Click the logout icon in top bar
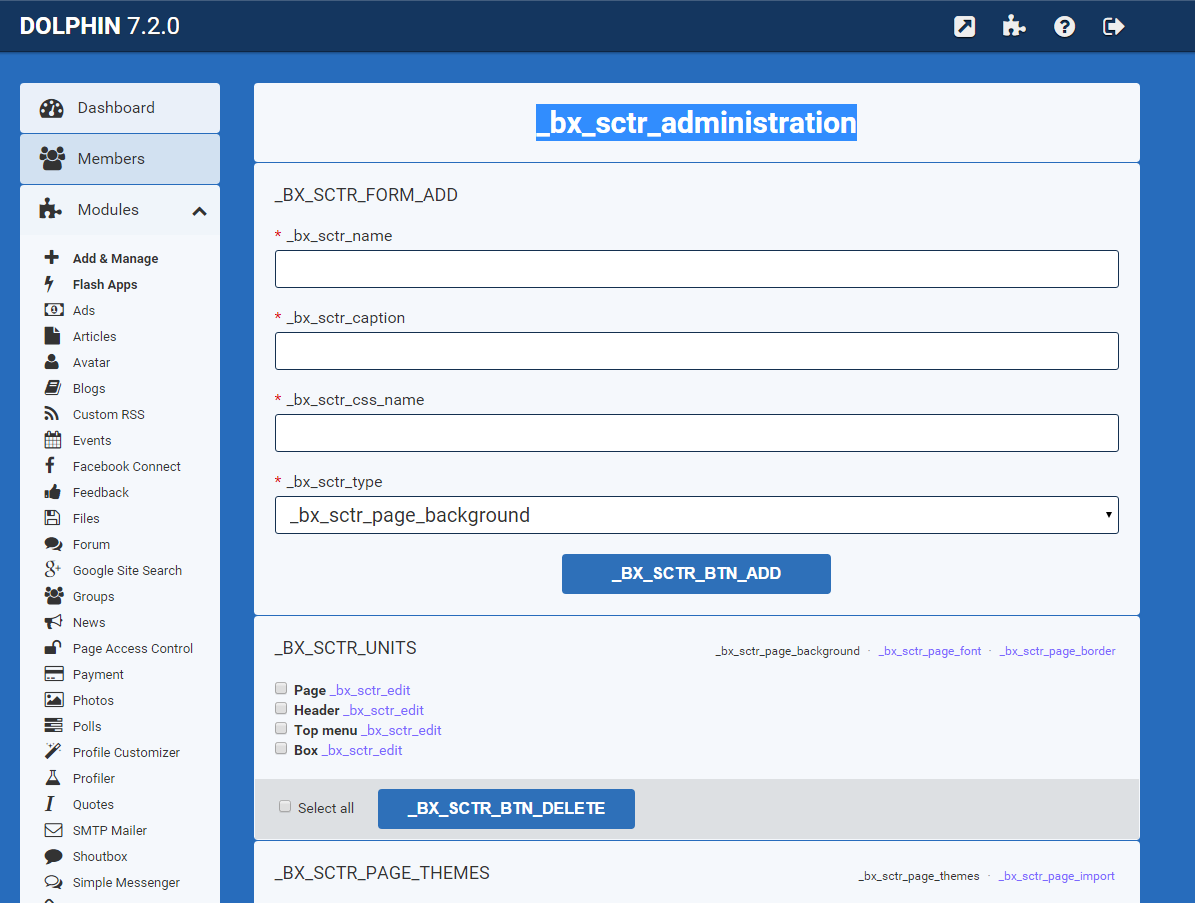This screenshot has height=903, width=1195. point(1114,27)
